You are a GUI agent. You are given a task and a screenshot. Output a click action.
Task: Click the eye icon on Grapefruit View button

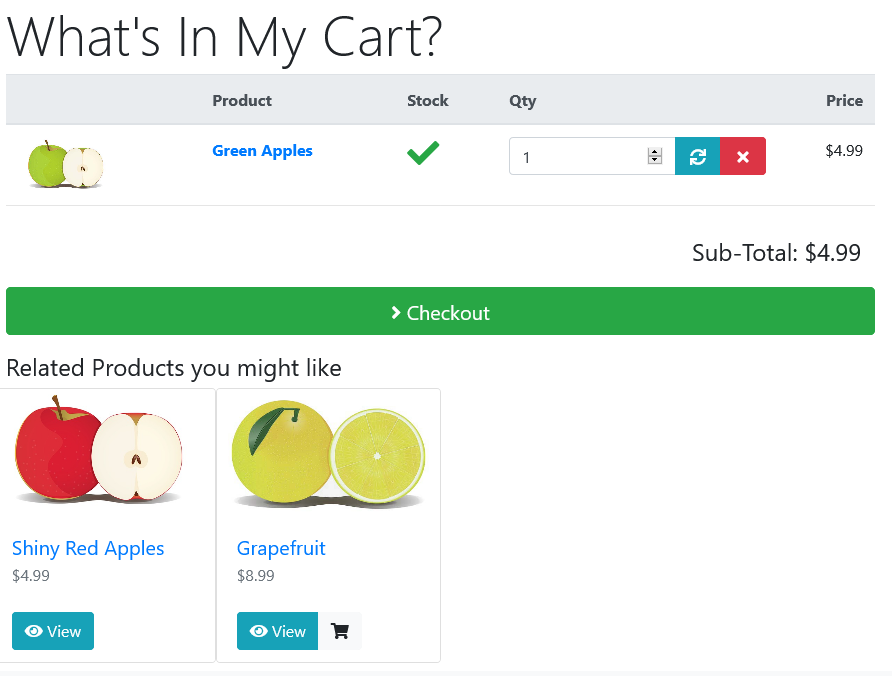[259, 631]
